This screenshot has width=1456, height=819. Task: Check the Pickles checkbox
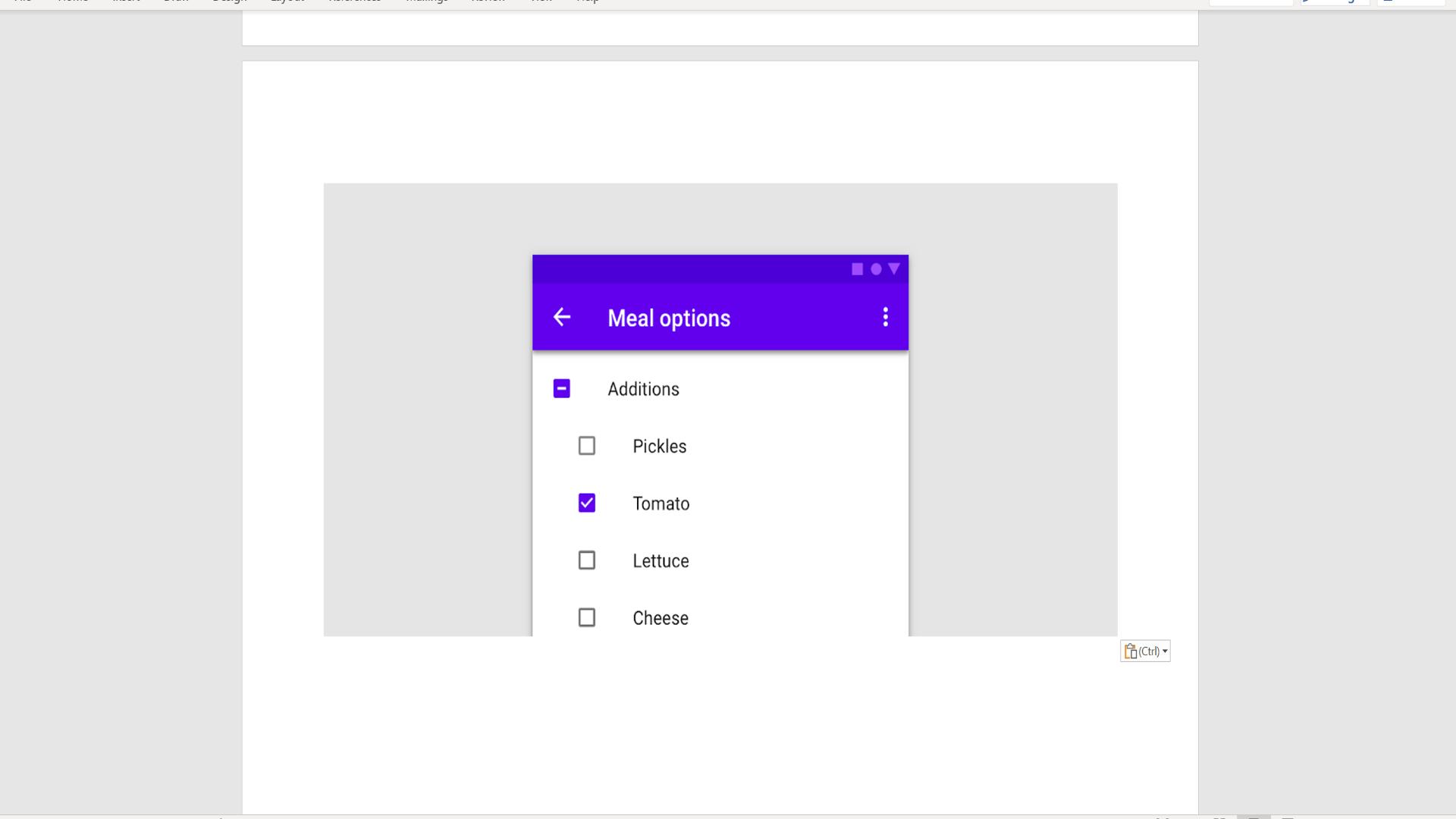[x=587, y=446]
